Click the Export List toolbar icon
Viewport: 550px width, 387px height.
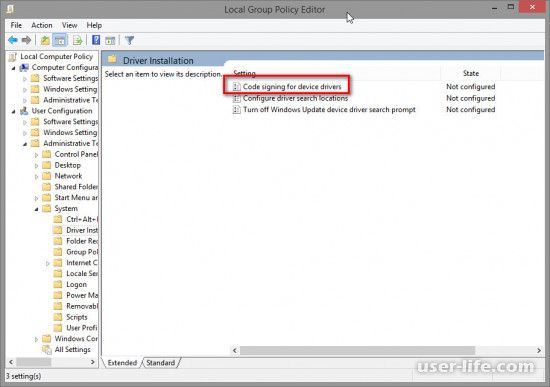78,40
